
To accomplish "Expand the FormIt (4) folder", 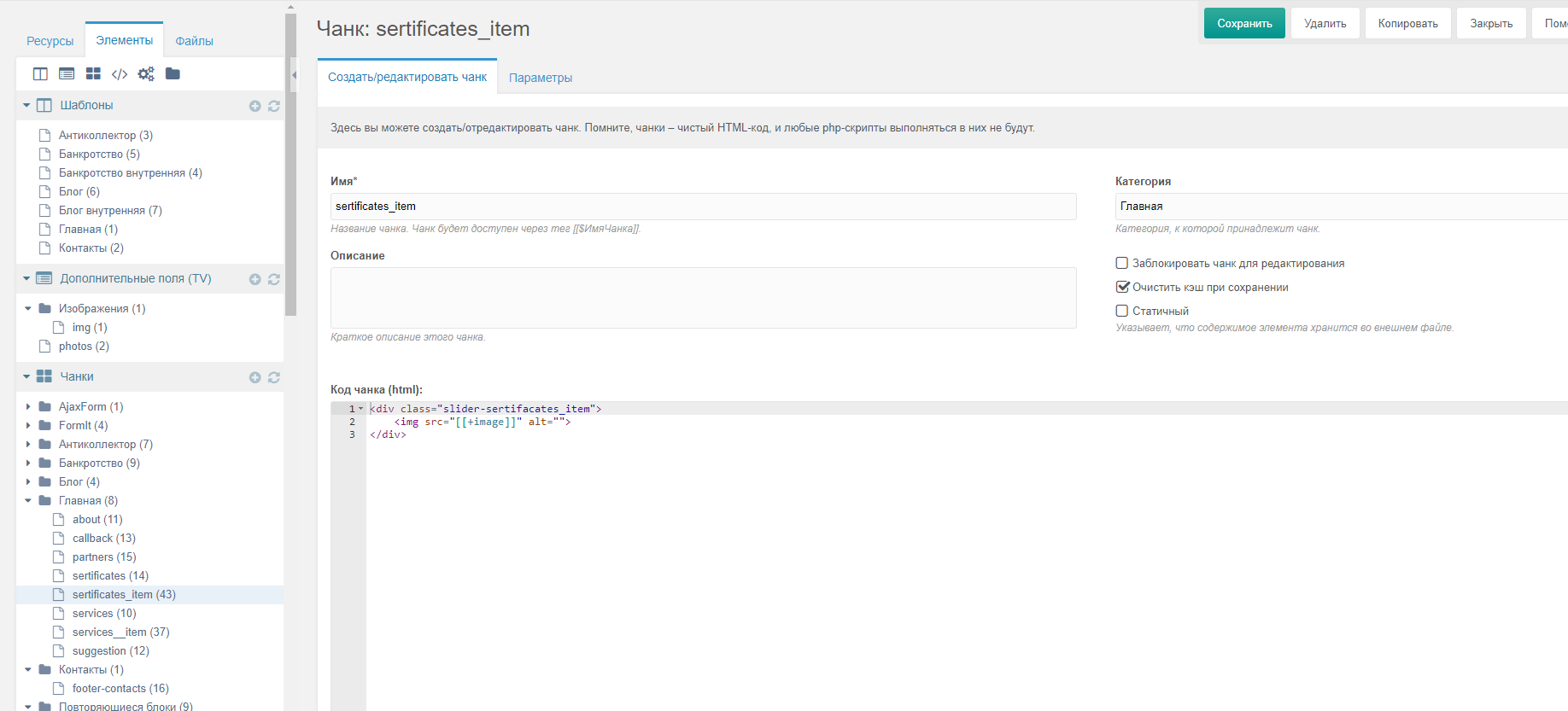I will coord(28,425).
